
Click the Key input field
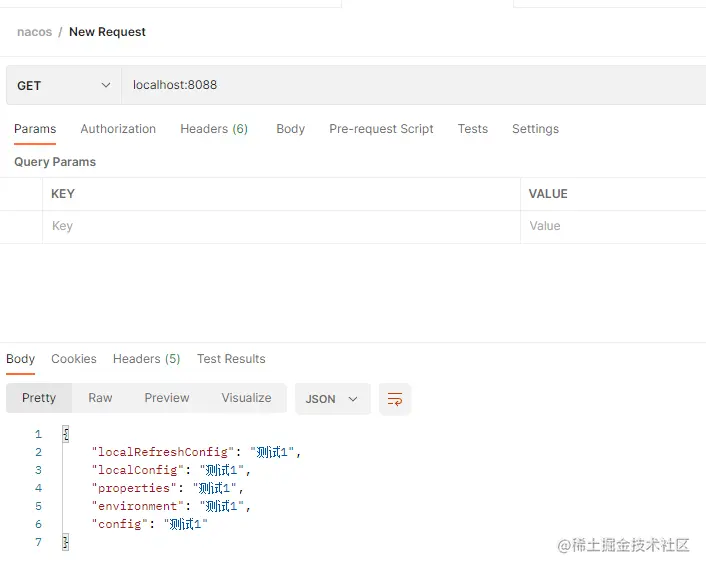coord(280,226)
